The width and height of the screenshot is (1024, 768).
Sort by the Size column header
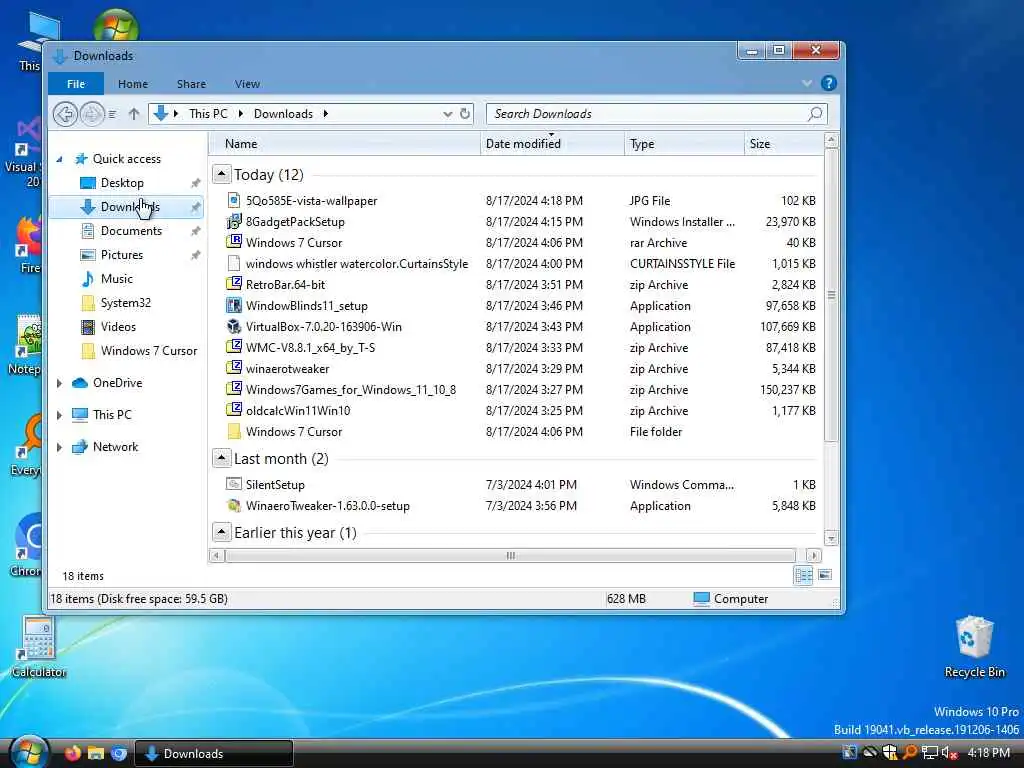pos(784,144)
